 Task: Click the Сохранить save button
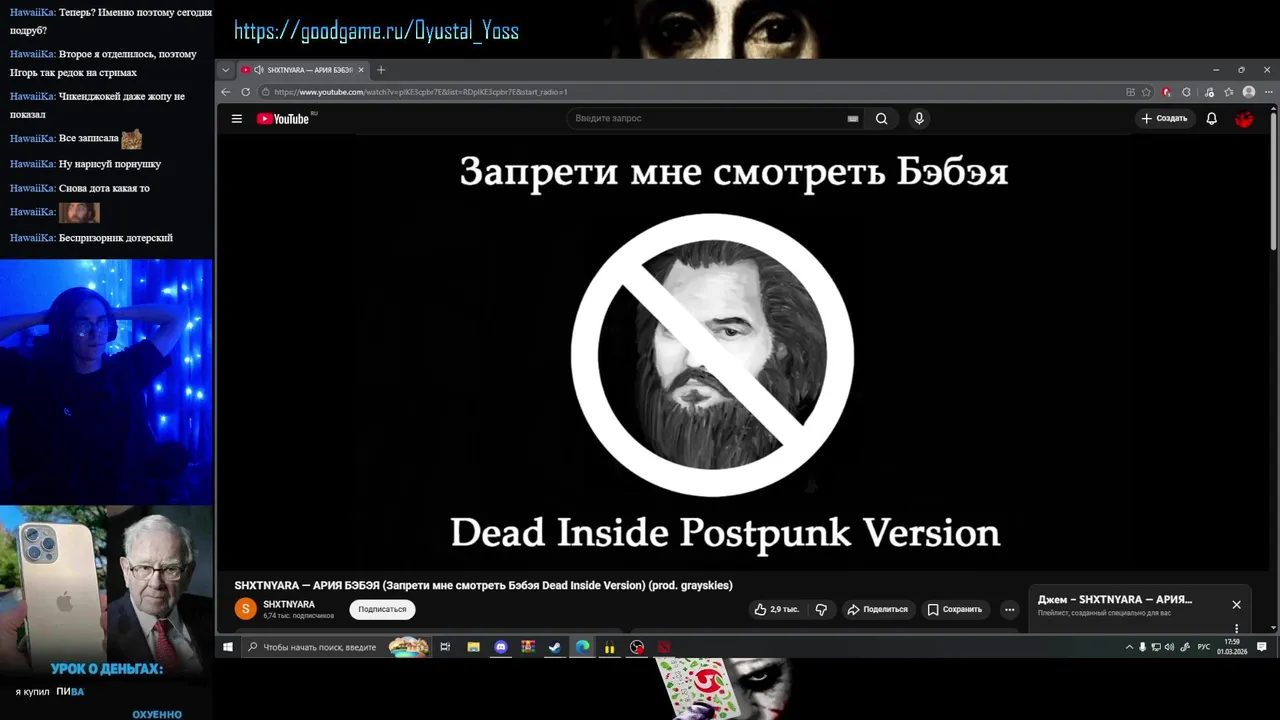click(955, 609)
